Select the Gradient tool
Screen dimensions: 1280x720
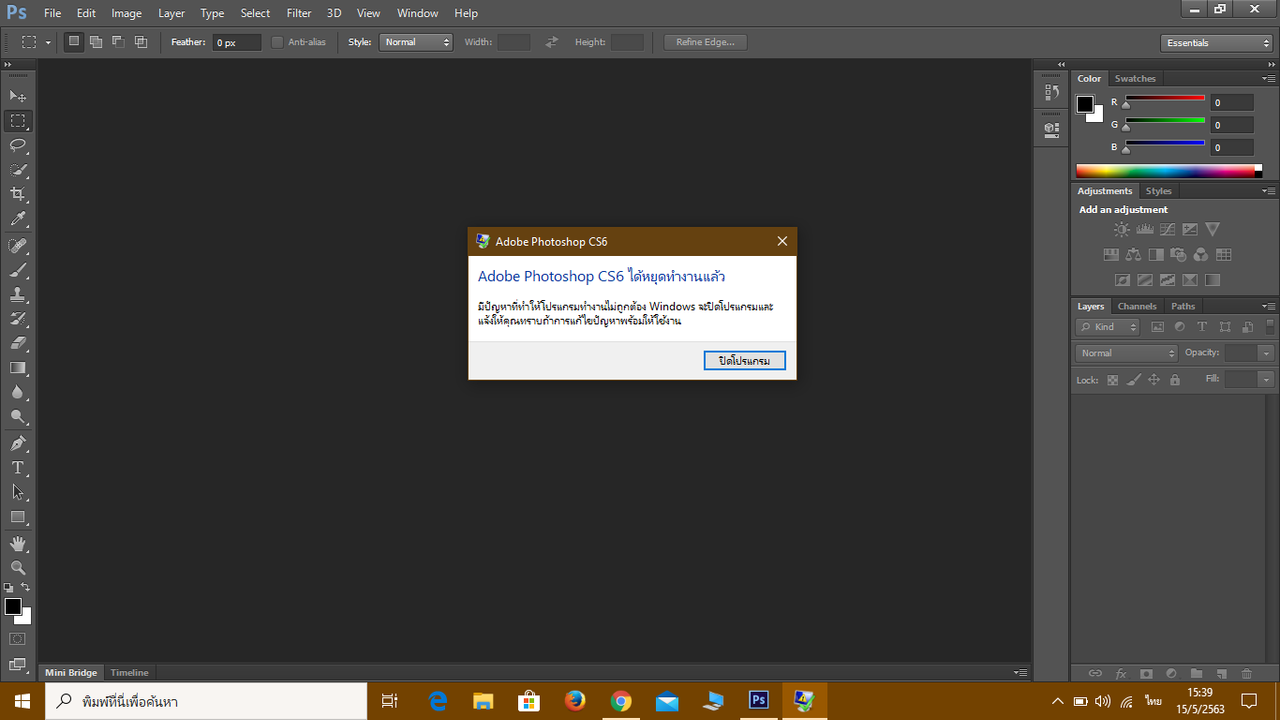18,368
